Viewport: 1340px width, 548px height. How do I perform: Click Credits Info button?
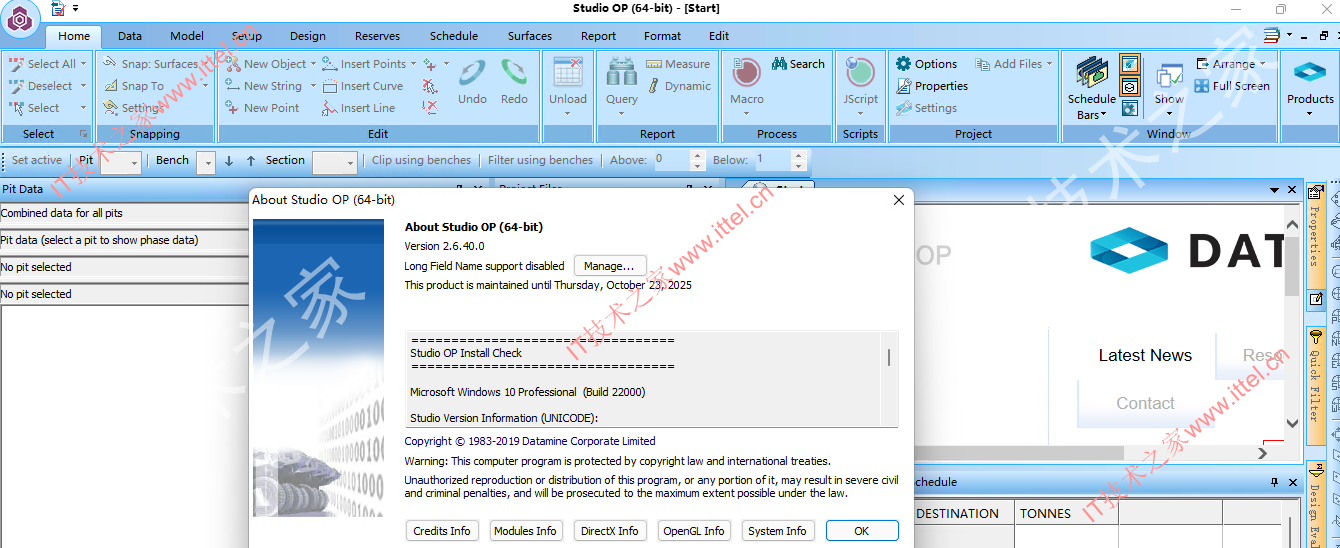click(x=442, y=531)
